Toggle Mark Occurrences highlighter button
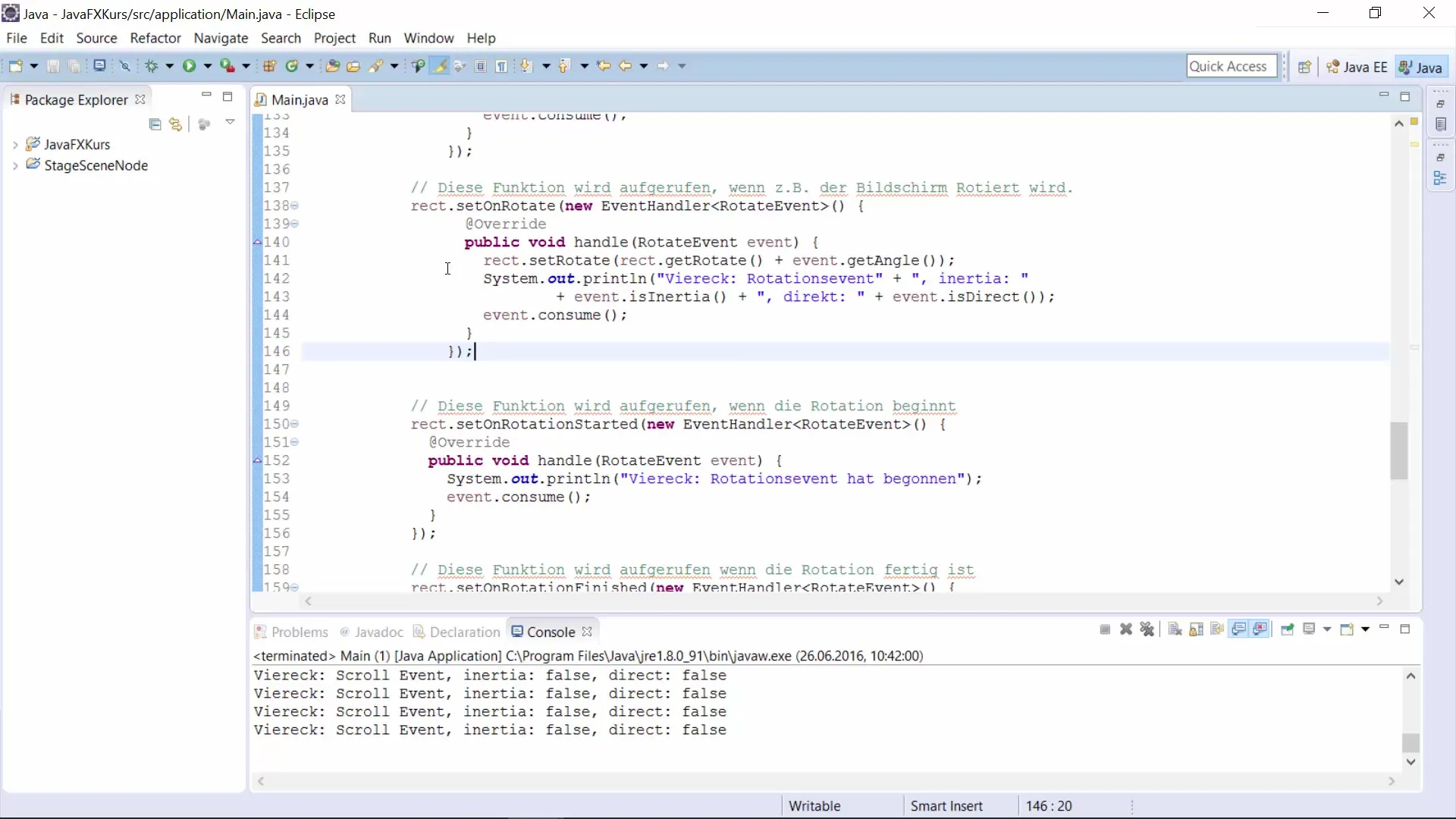The width and height of the screenshot is (1456, 819). click(x=439, y=66)
